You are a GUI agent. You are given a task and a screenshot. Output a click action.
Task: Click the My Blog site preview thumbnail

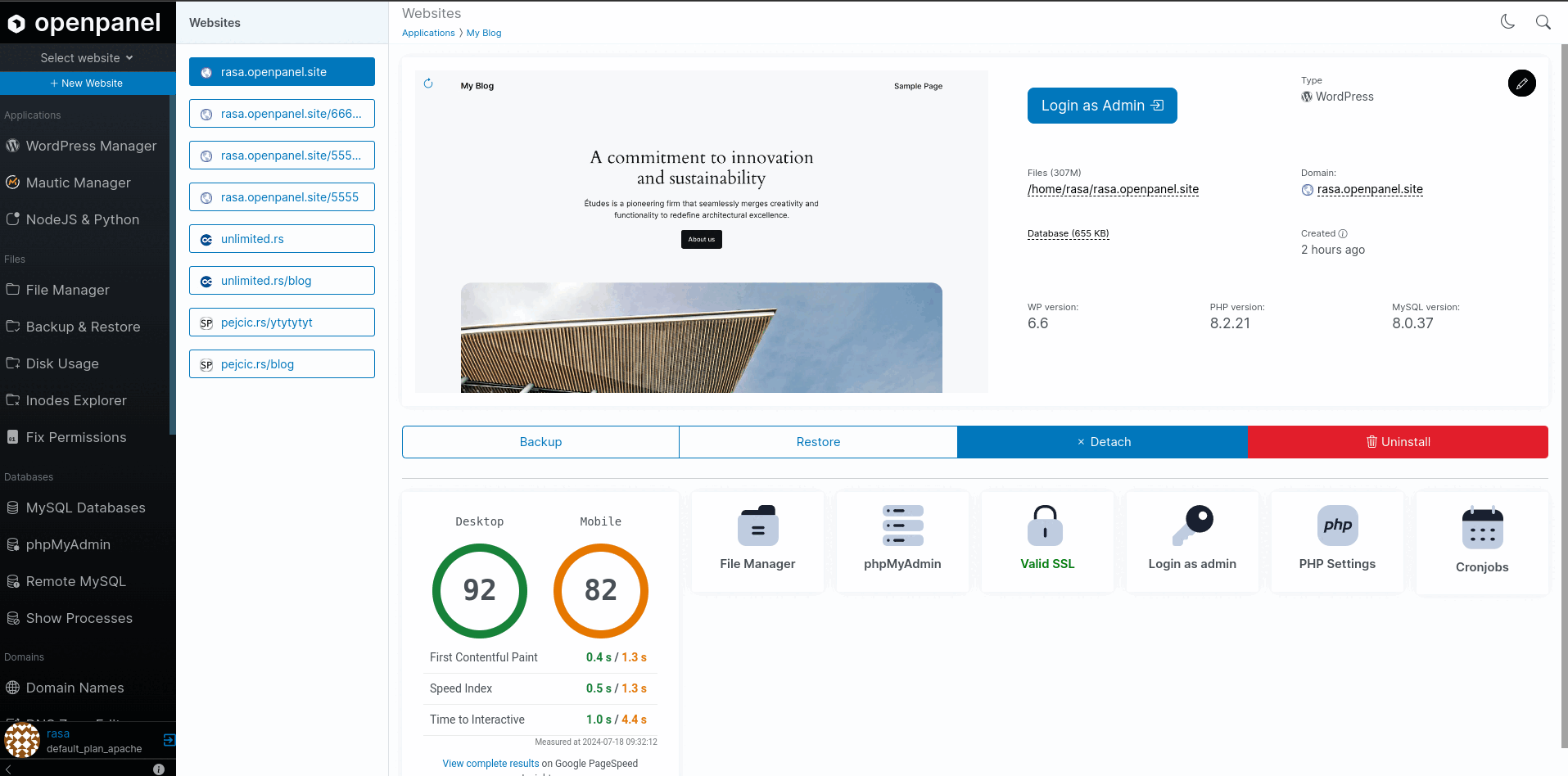702,232
